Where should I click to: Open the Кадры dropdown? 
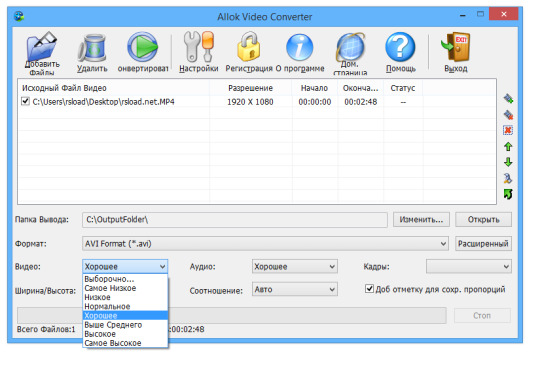[x=468, y=267]
